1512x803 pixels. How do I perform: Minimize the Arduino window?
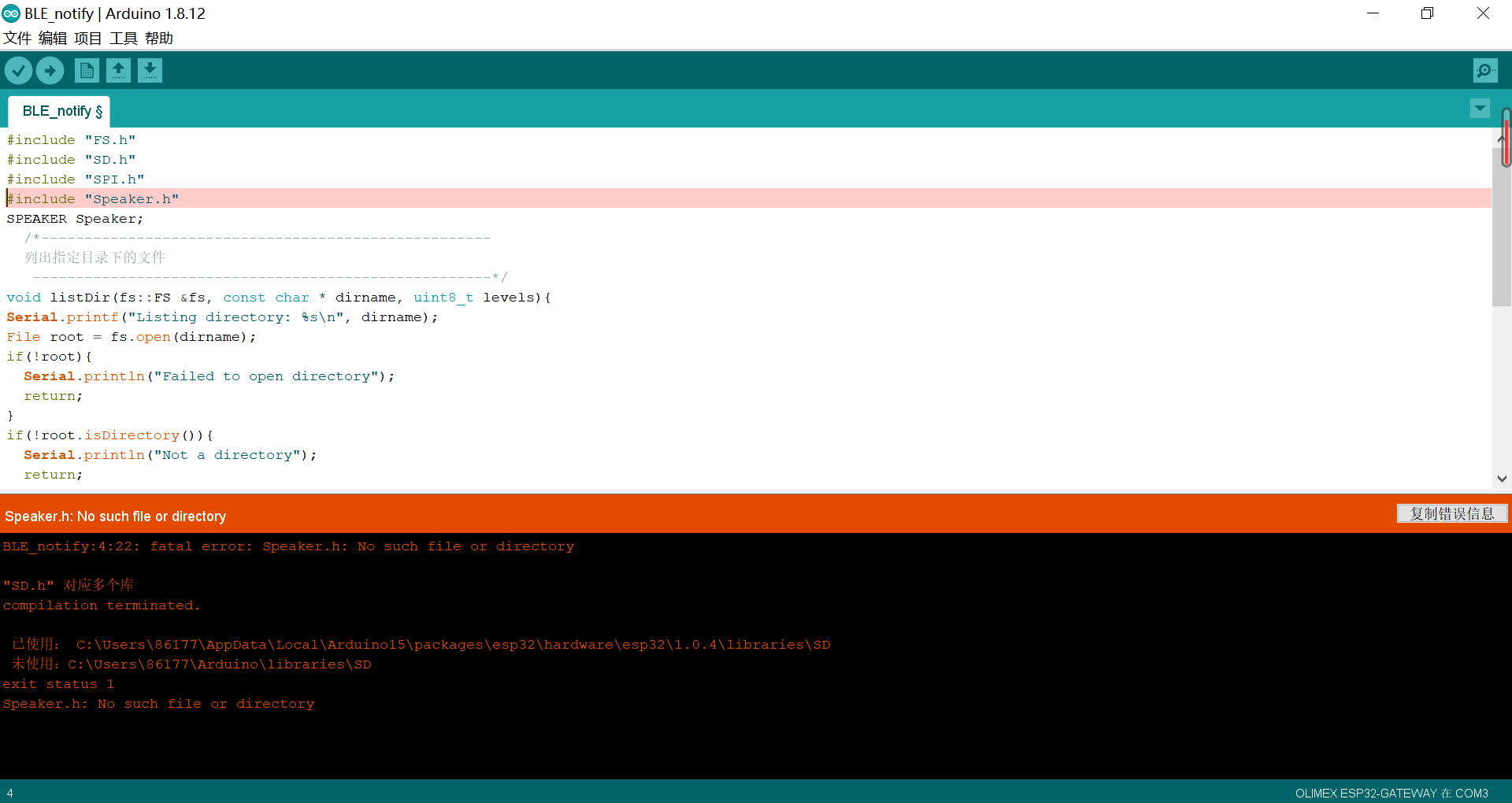(1373, 13)
